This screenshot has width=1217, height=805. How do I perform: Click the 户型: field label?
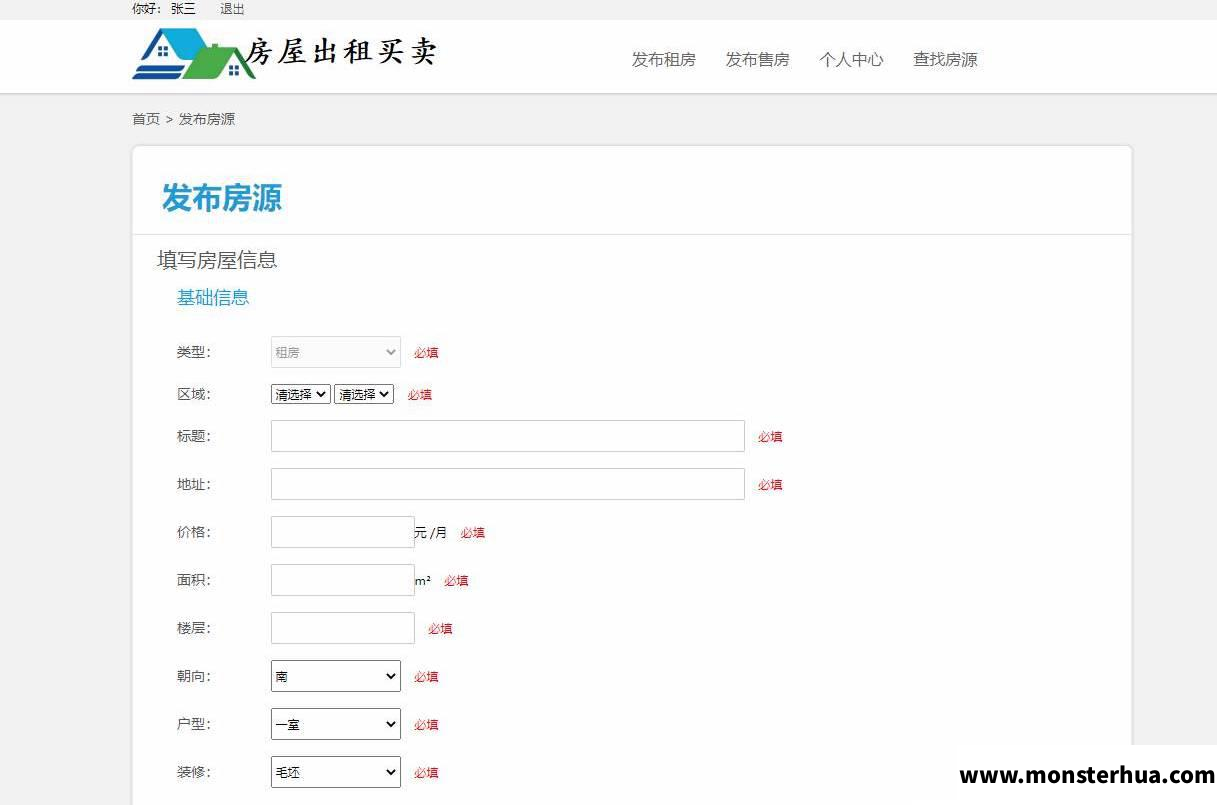[x=194, y=724]
